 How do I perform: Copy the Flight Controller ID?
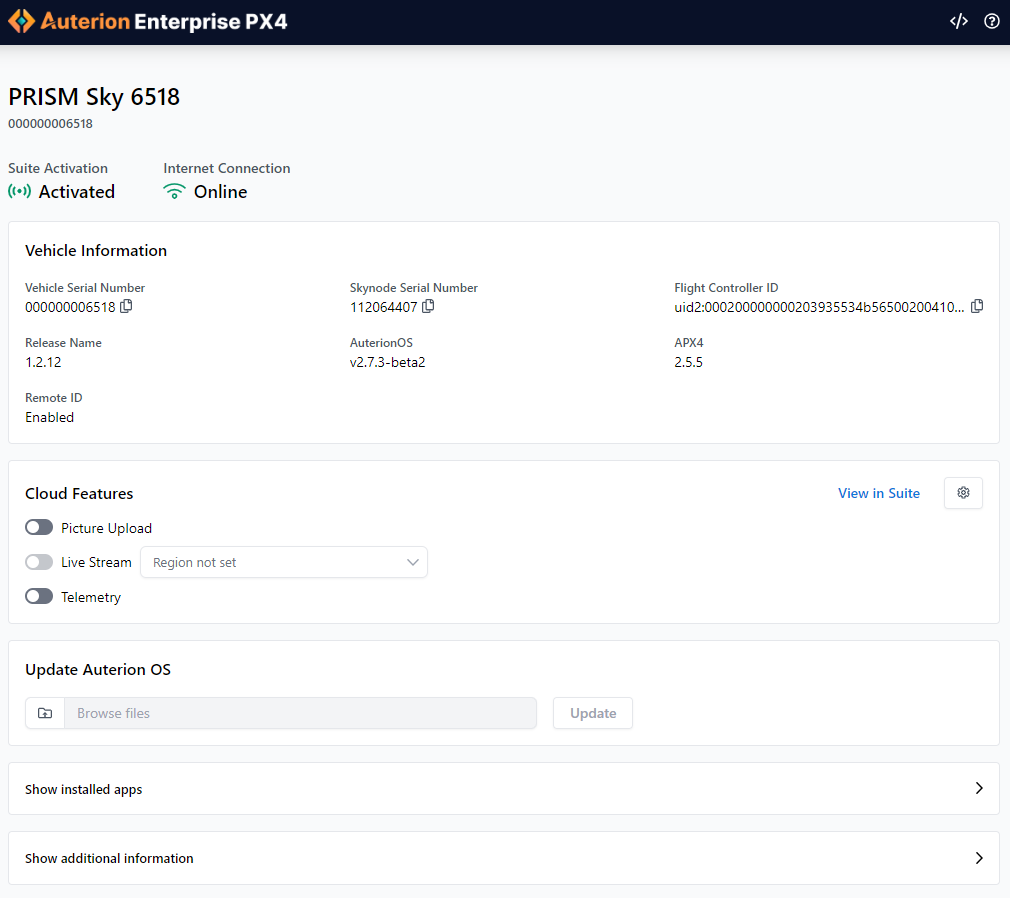[977, 306]
